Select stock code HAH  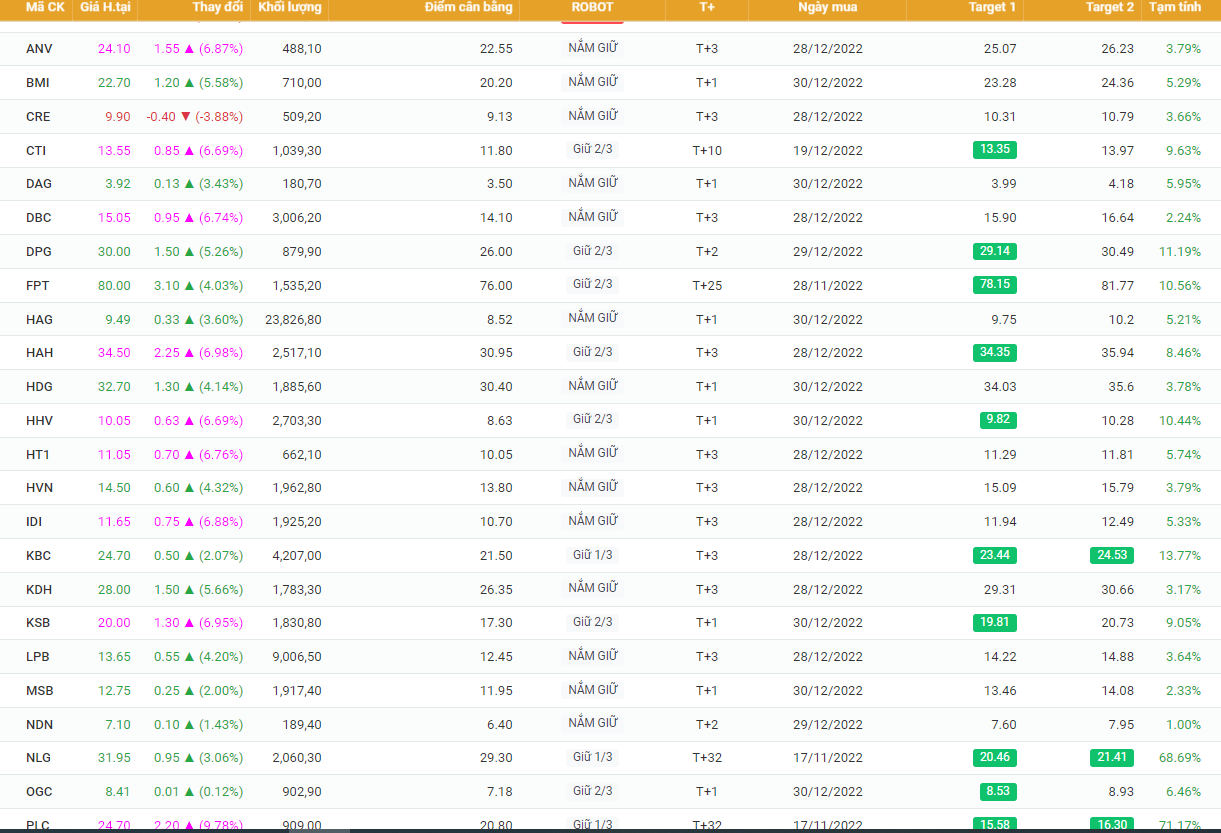coord(40,353)
